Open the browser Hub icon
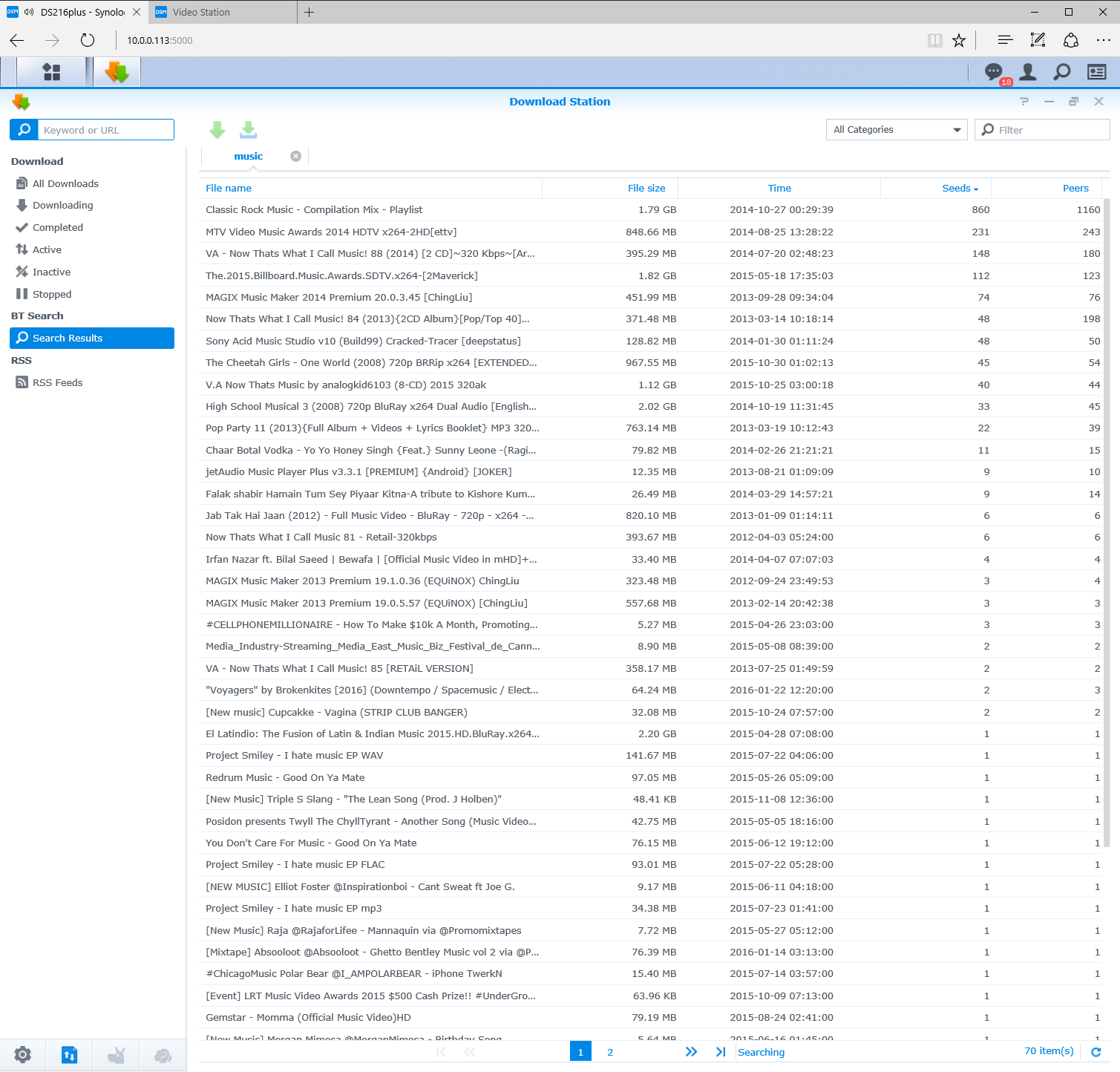Screen dimensions: 1120x1072 [1005, 40]
